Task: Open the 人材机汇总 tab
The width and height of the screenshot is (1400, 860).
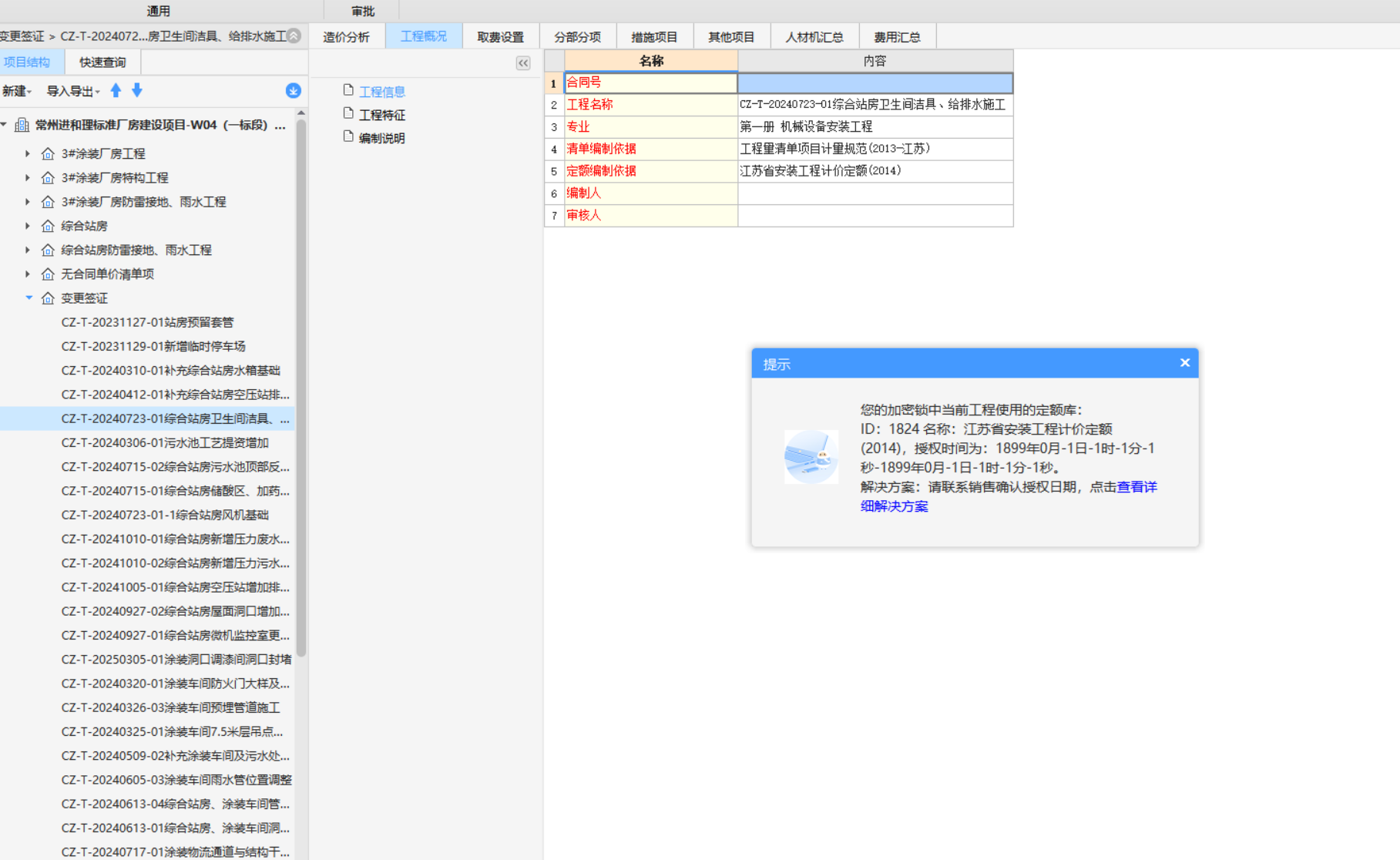Action: click(x=815, y=37)
